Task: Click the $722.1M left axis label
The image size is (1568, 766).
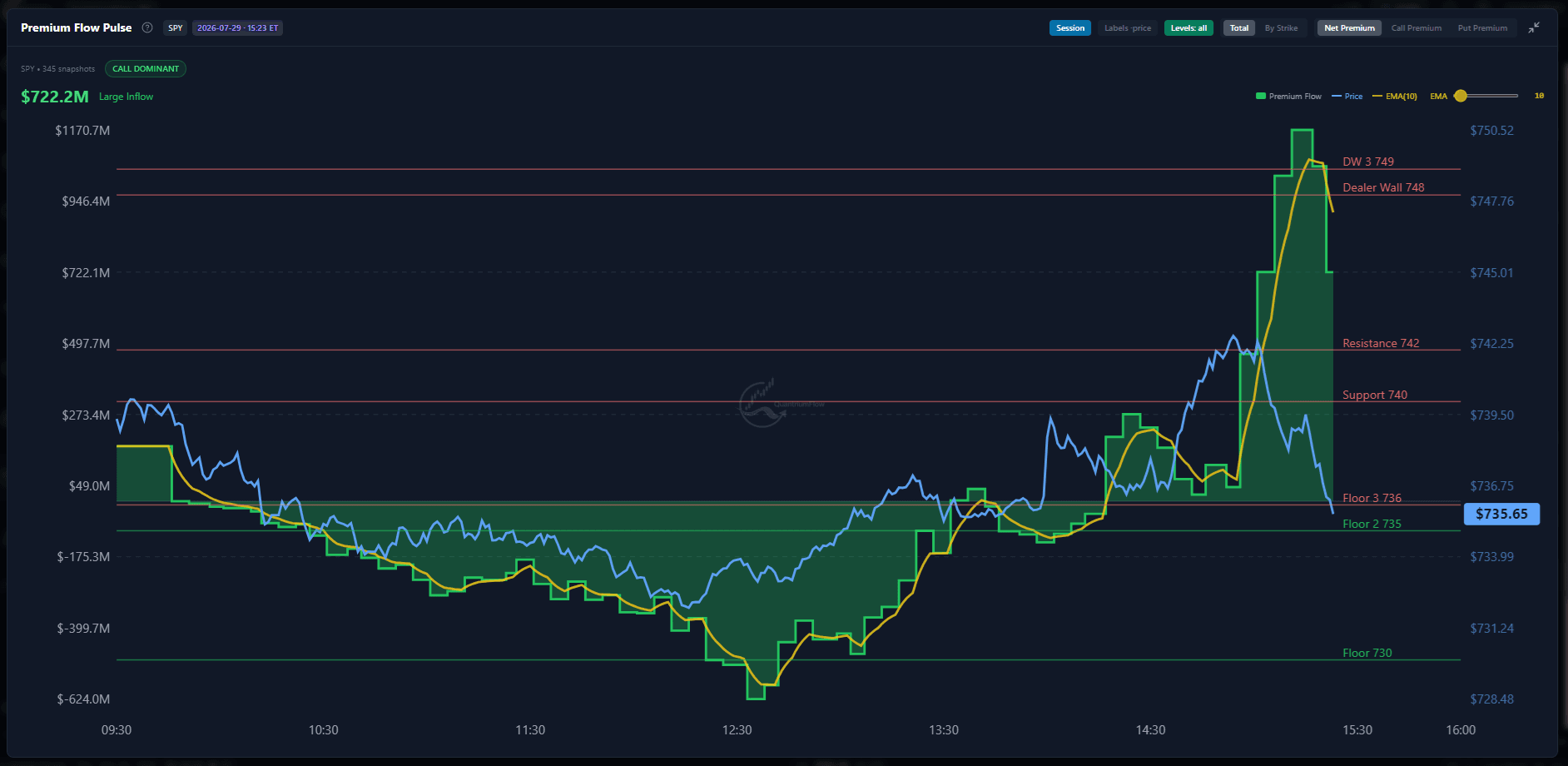Action: pos(86,273)
